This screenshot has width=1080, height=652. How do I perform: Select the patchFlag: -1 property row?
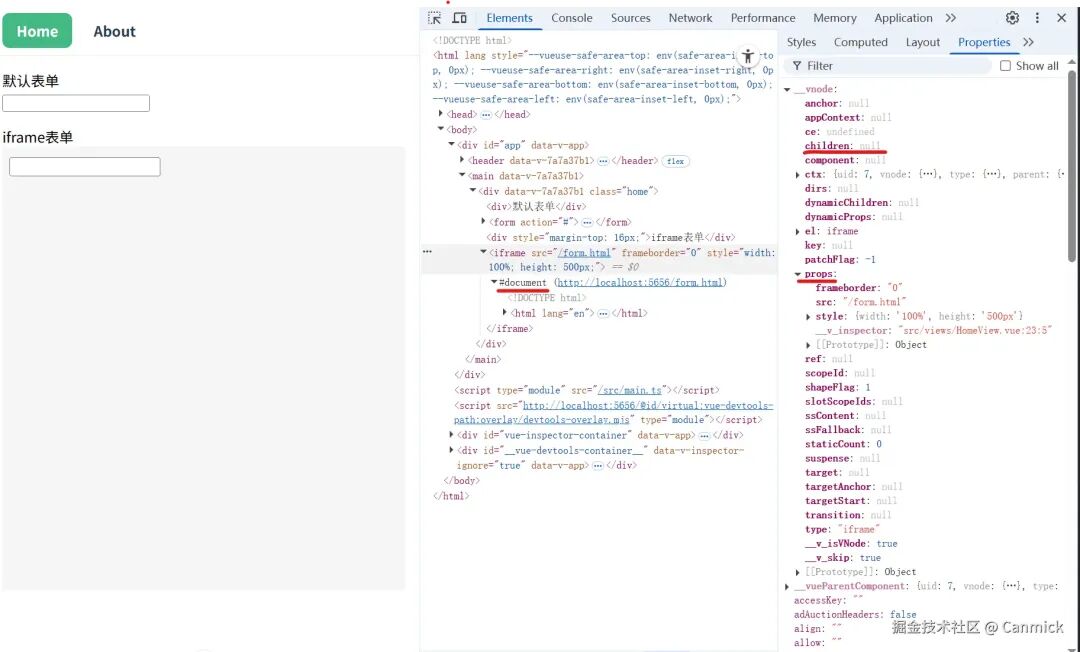pos(840,260)
